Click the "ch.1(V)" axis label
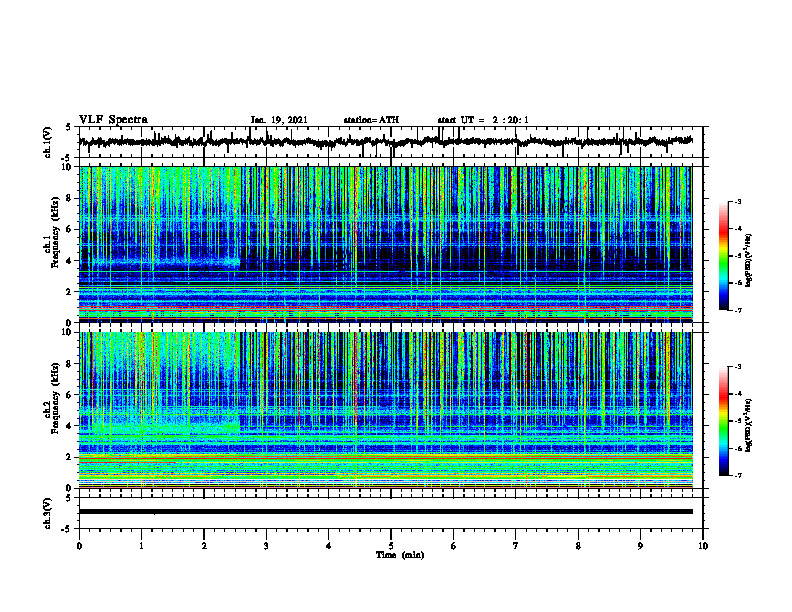 (x=48, y=142)
